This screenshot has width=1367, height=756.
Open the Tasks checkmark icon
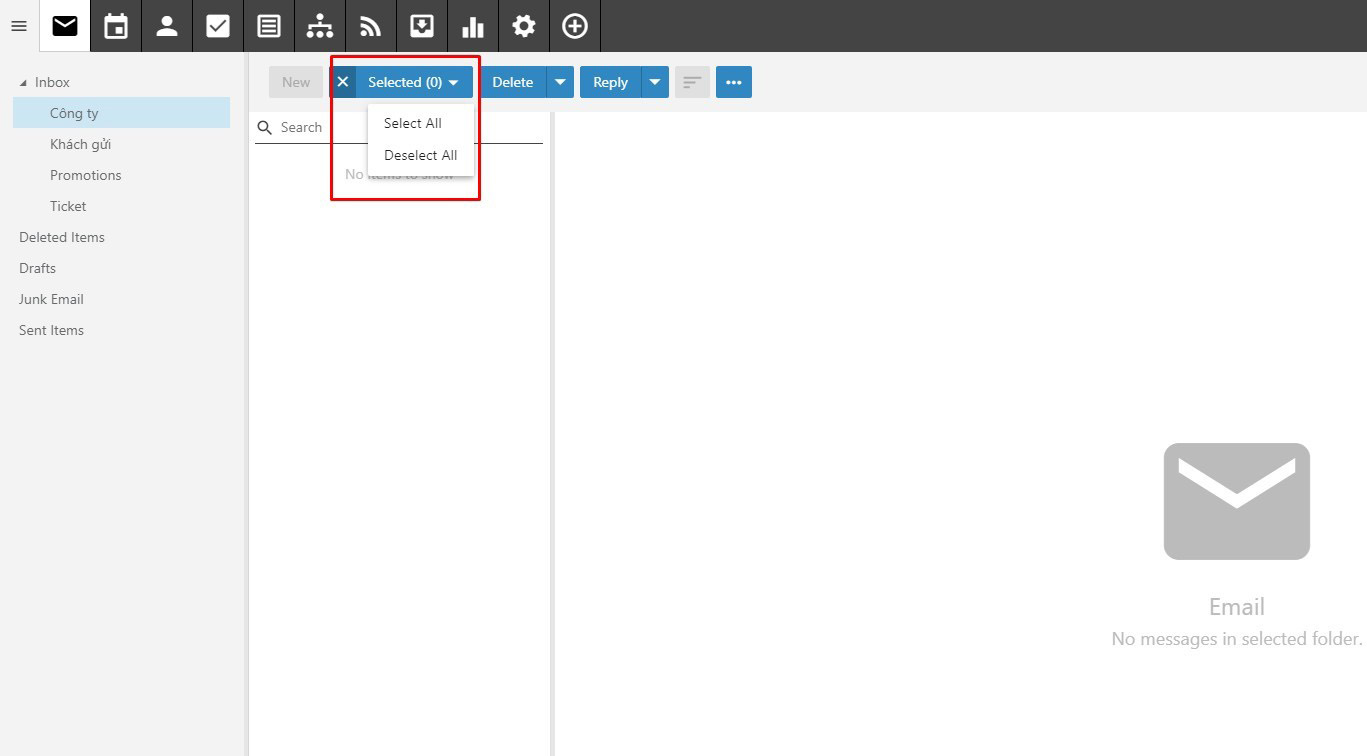[x=218, y=26]
